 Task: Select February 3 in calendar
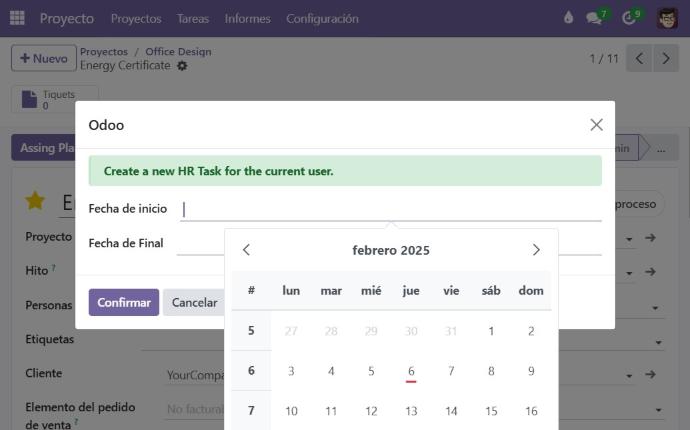point(291,371)
